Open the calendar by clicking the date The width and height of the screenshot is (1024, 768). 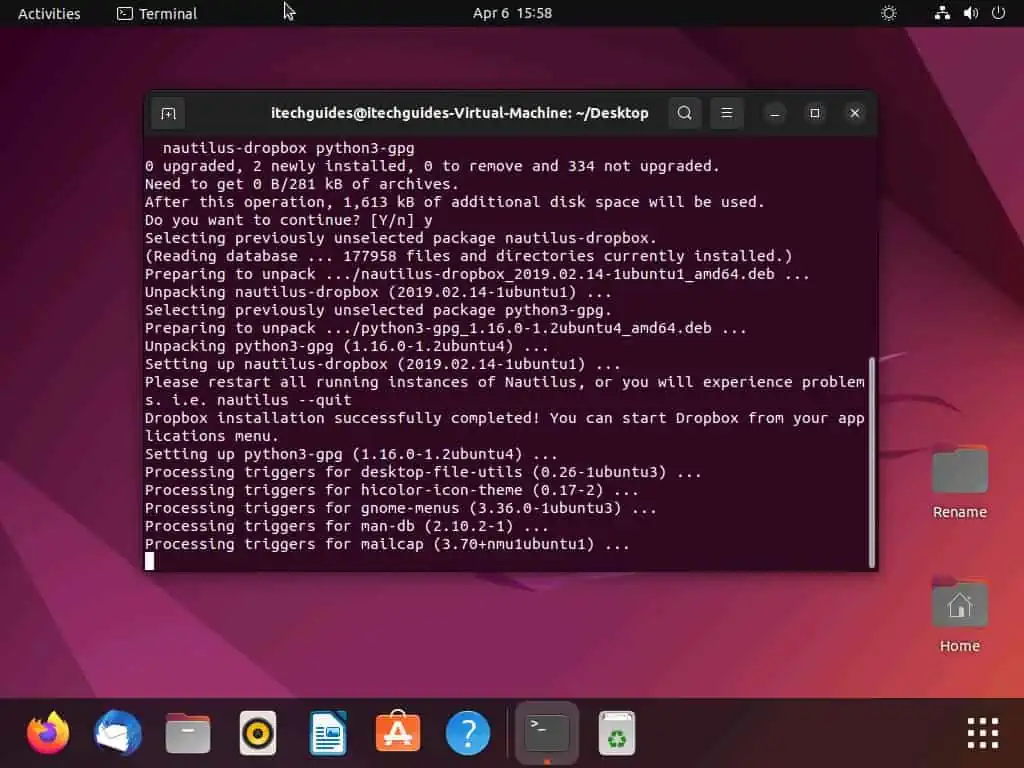[512, 13]
